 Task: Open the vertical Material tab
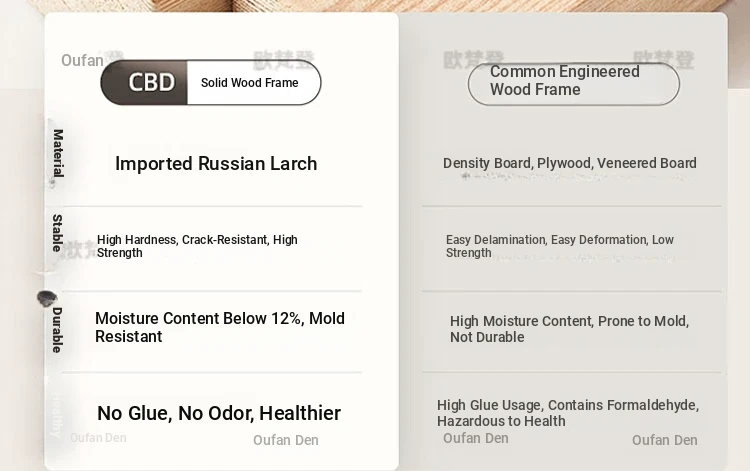(58, 153)
